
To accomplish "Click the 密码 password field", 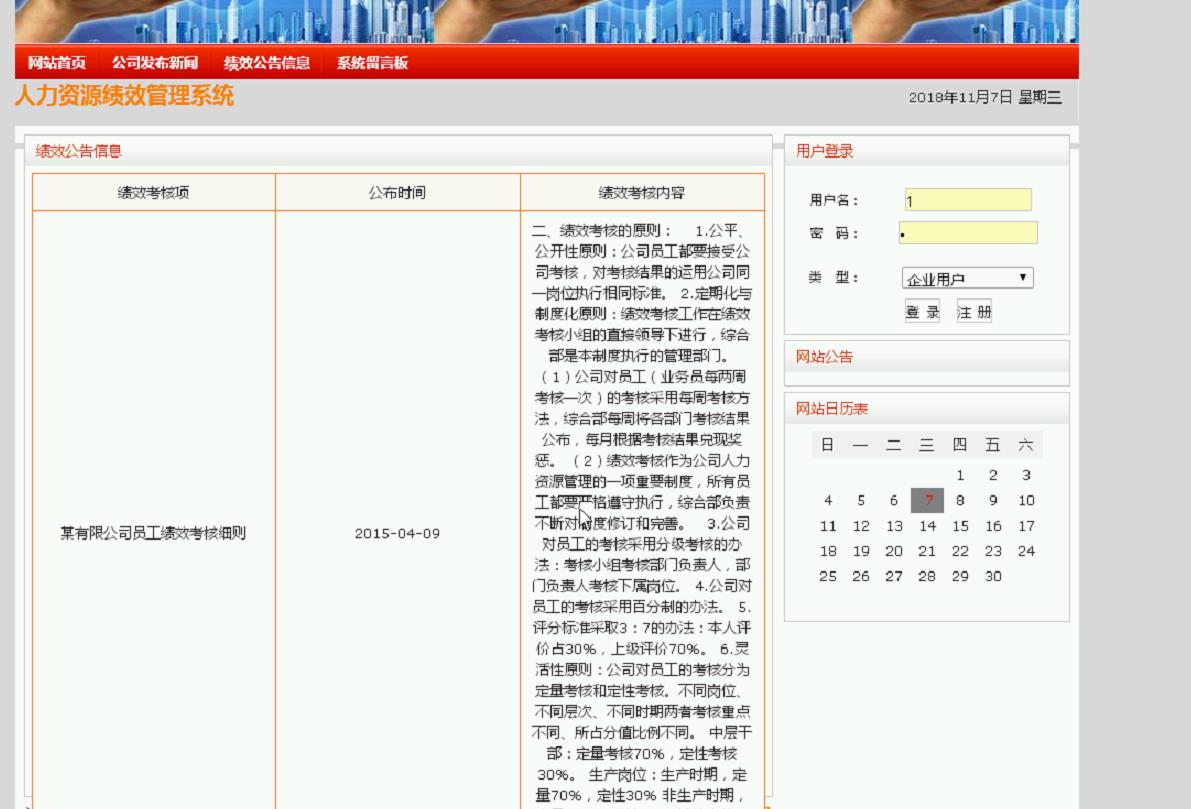I will coord(968,232).
